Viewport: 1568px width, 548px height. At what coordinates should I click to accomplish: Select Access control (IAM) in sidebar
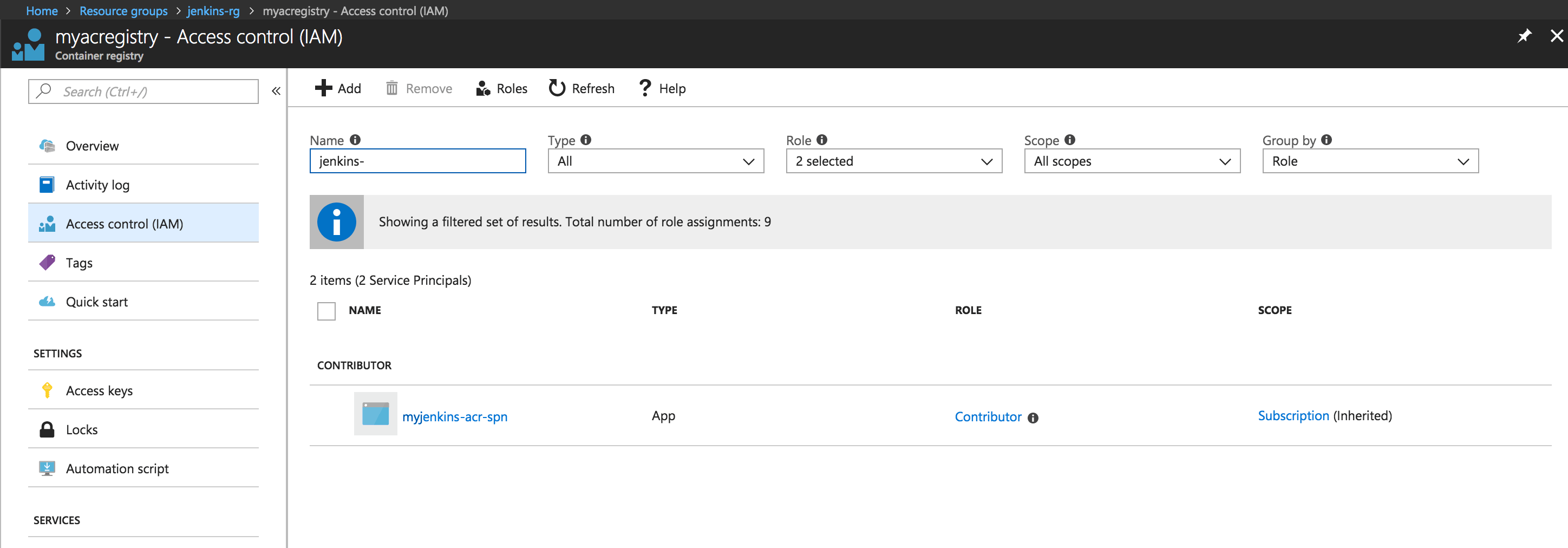(x=143, y=224)
